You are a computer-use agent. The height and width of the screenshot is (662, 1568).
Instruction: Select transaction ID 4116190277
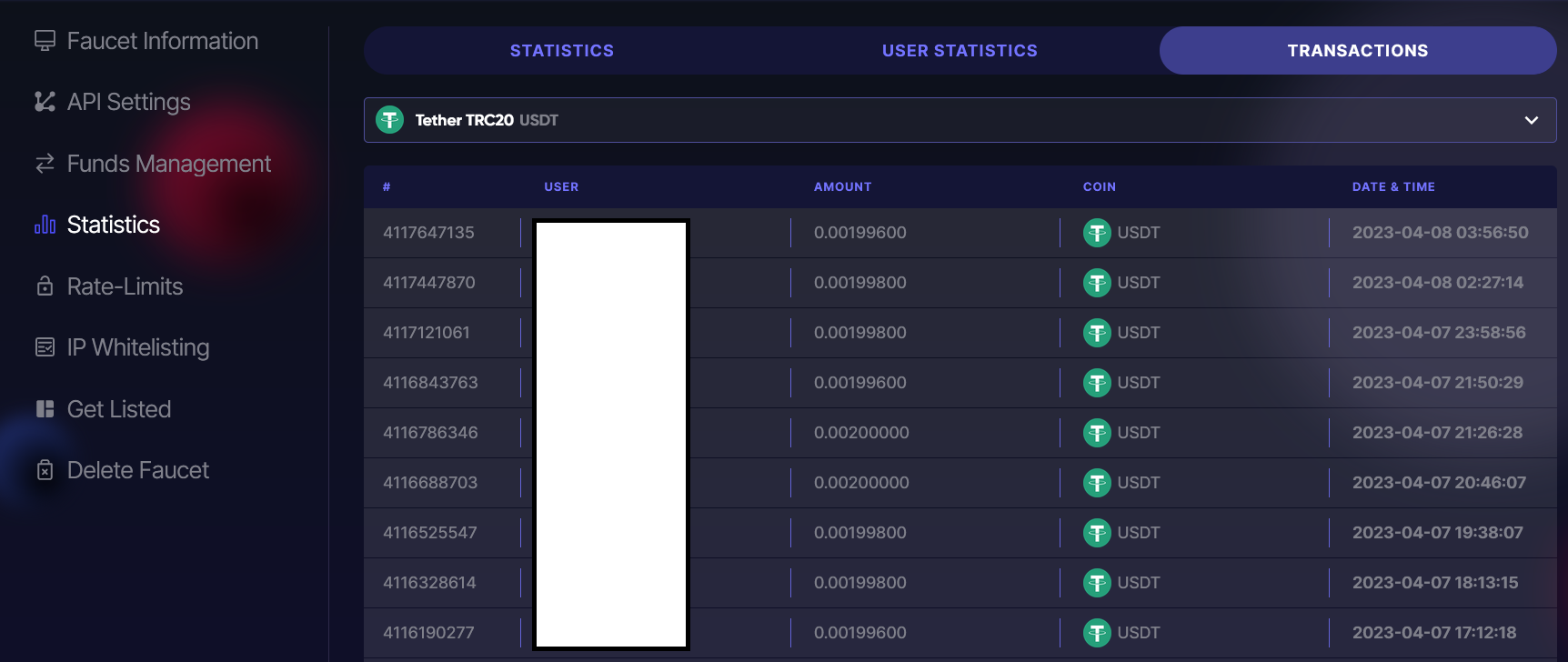click(428, 633)
